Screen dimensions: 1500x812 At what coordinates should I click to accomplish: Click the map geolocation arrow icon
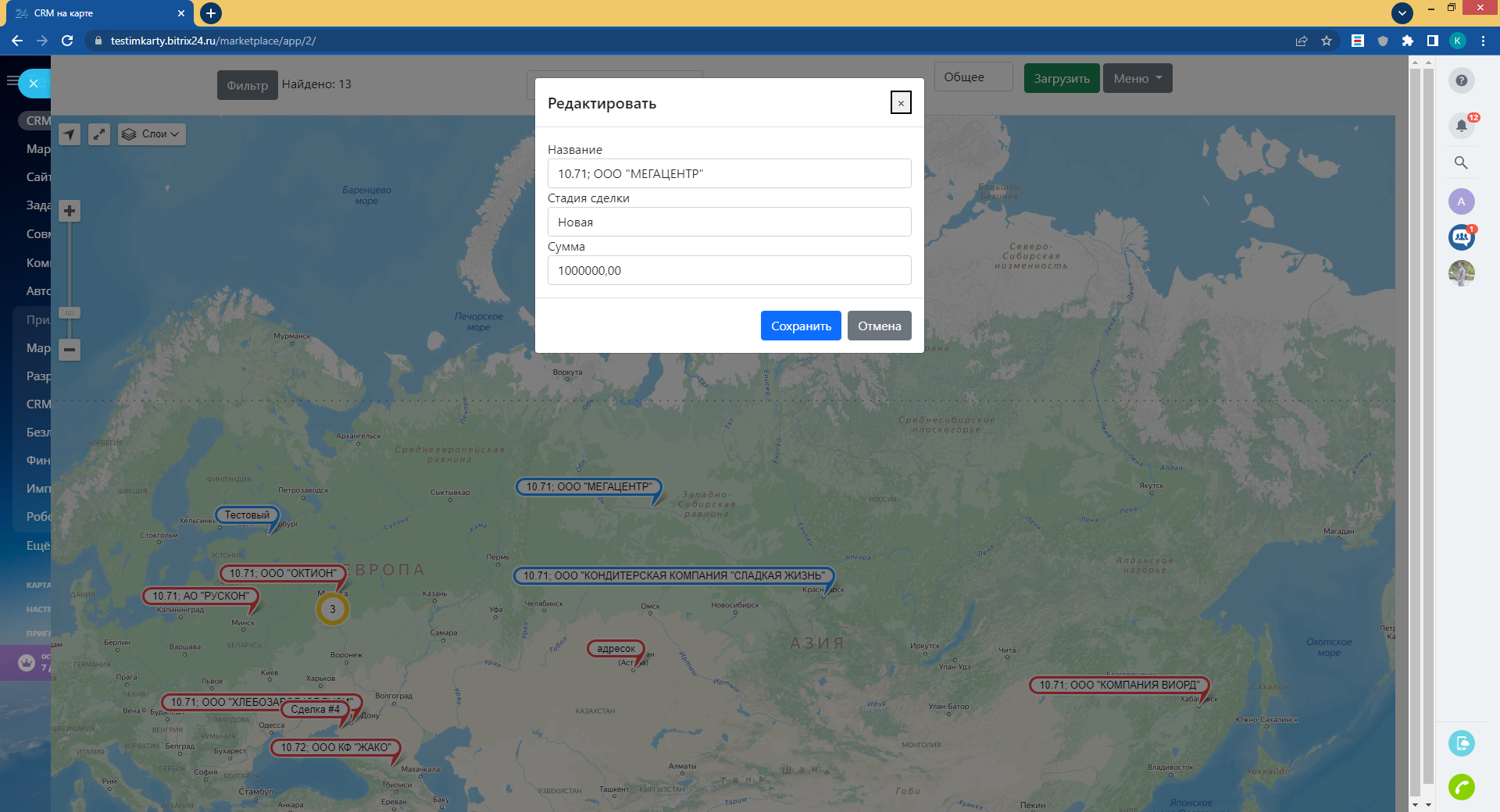70,134
